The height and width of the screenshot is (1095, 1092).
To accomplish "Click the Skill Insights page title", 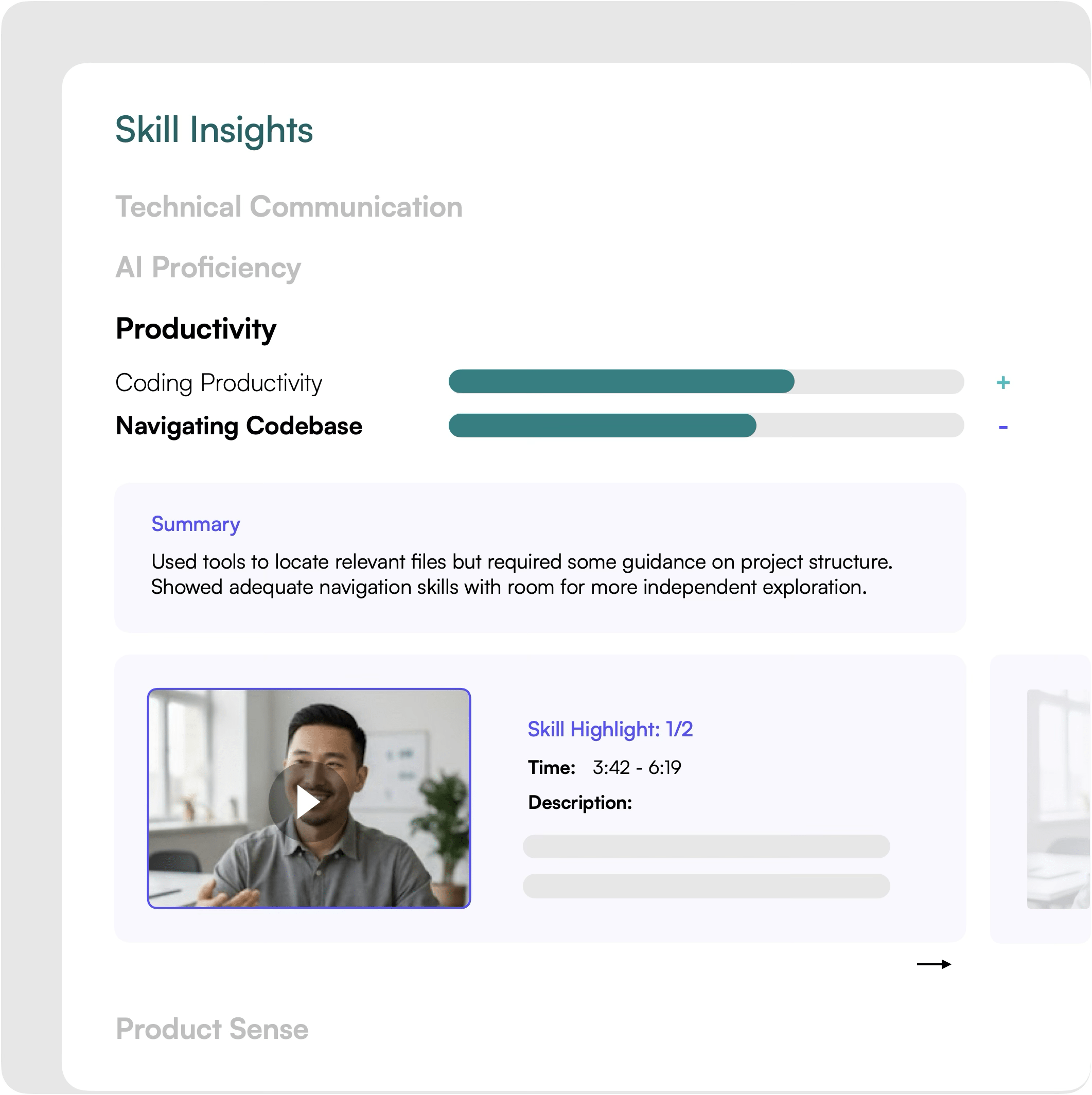I will coord(214,130).
